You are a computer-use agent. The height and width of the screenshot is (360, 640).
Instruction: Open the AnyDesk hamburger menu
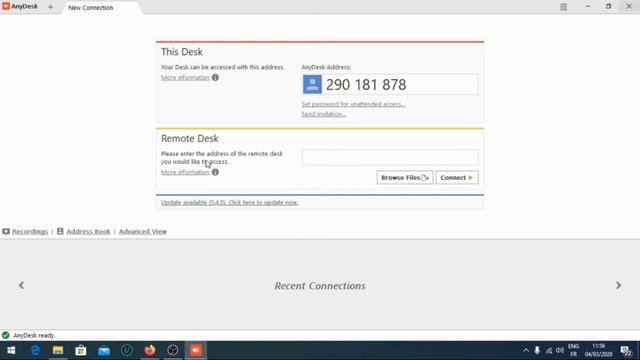pos(563,7)
